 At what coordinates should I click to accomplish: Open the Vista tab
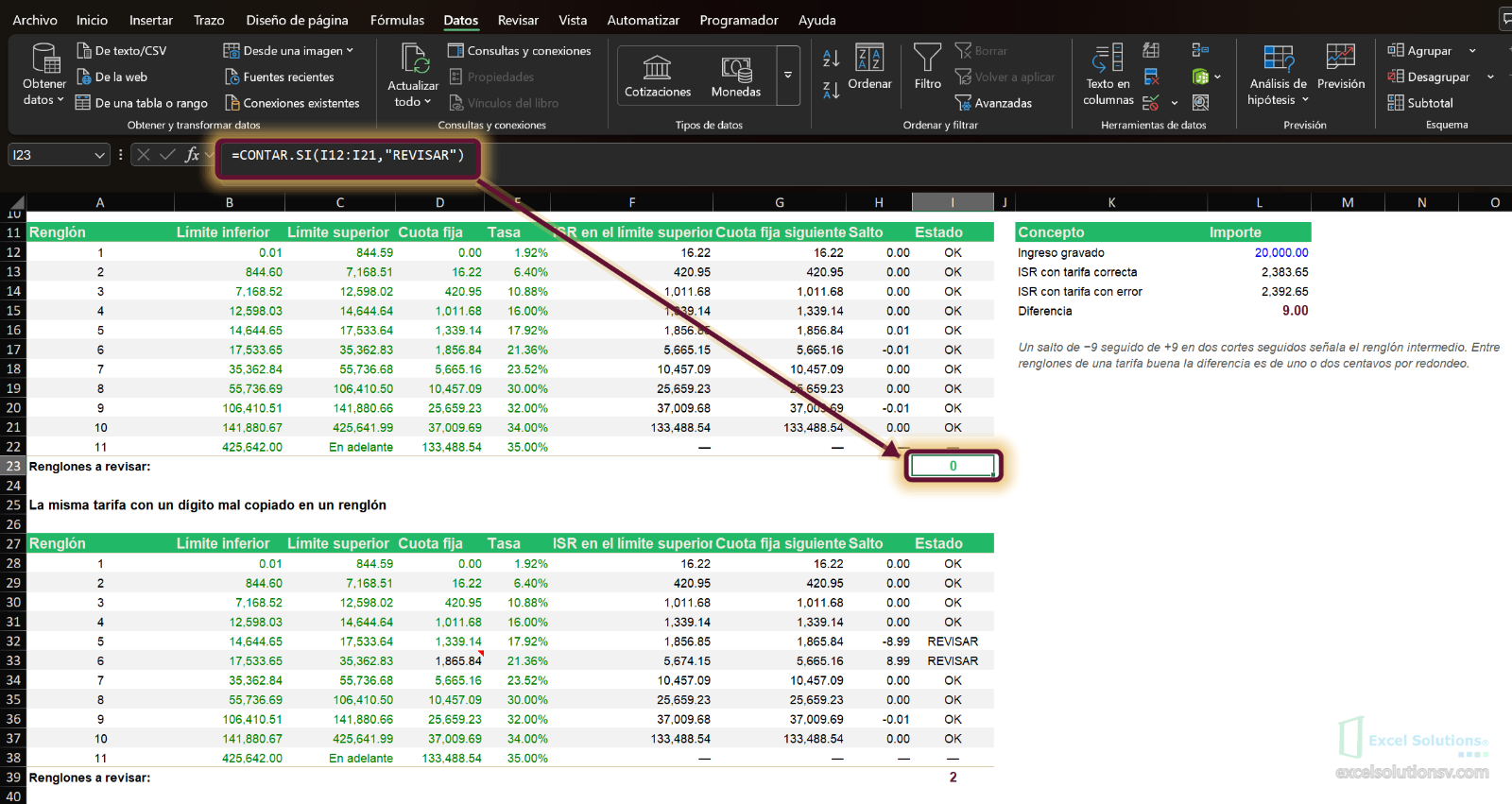tap(573, 20)
